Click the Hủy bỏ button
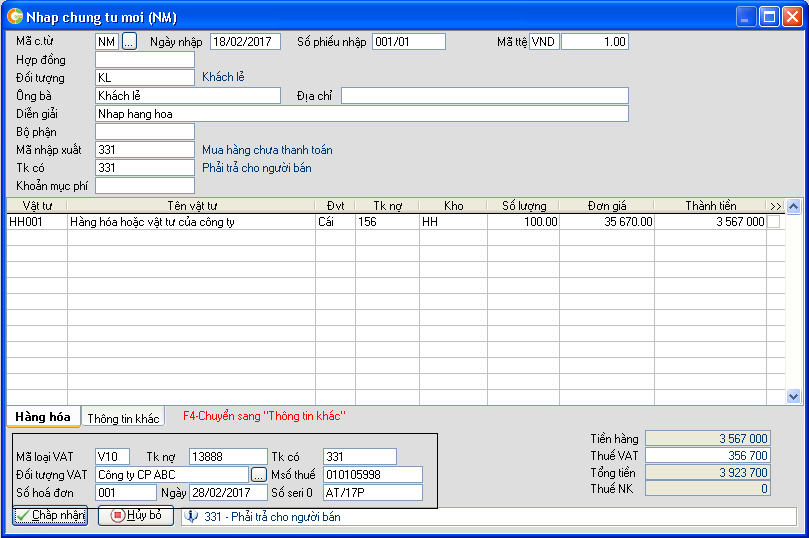 [136, 515]
